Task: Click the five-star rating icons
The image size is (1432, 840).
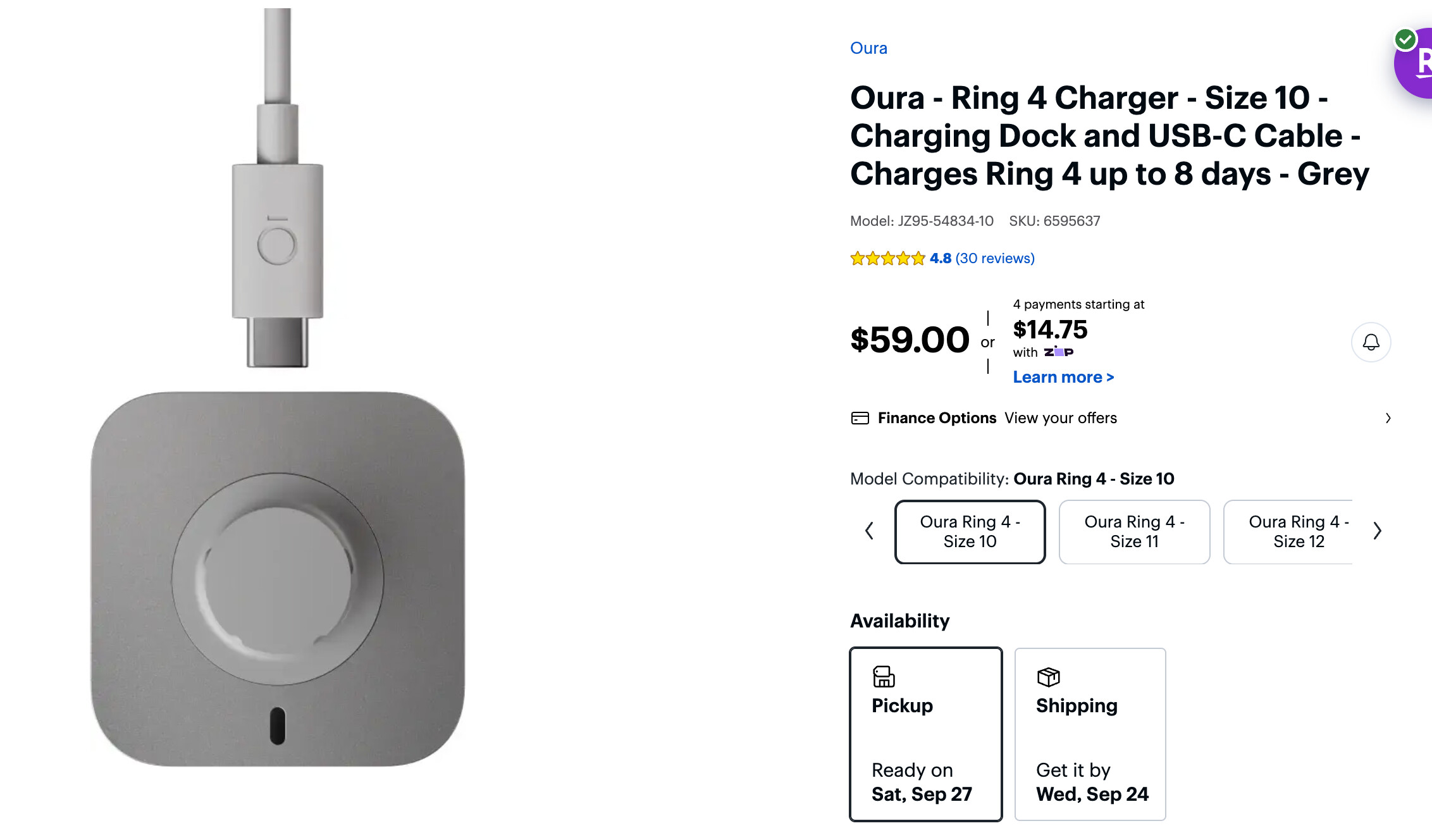Action: (887, 258)
